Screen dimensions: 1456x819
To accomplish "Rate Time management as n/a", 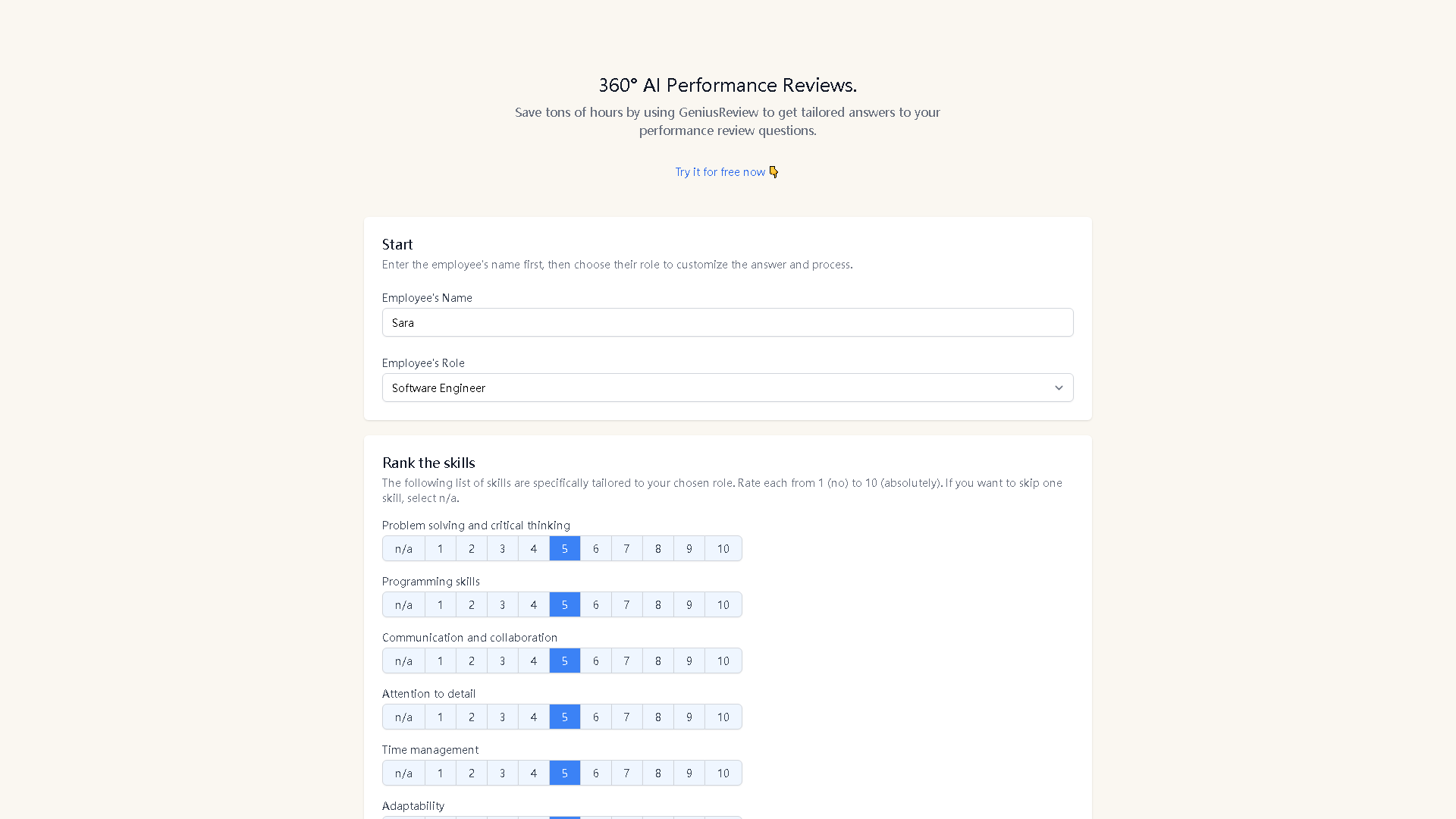I will [x=403, y=773].
